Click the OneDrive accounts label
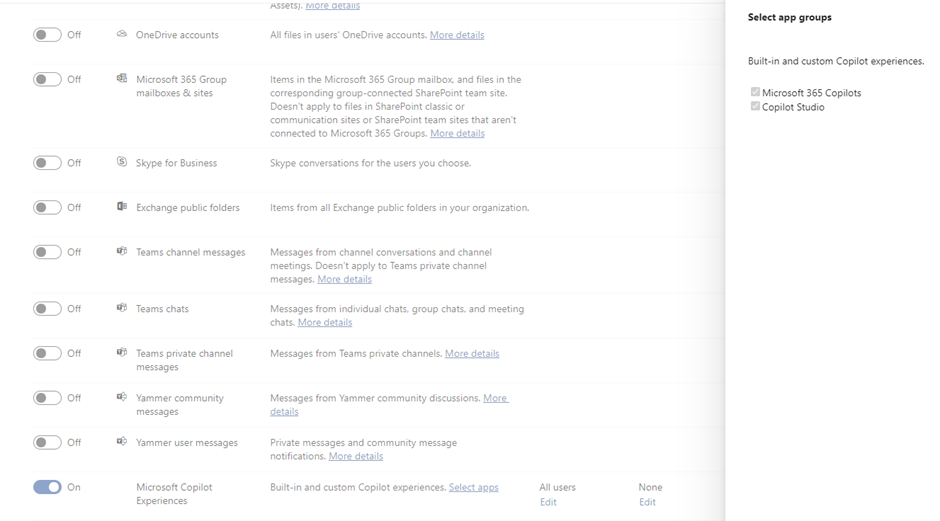The height and width of the screenshot is (521, 940). [x=177, y=35]
